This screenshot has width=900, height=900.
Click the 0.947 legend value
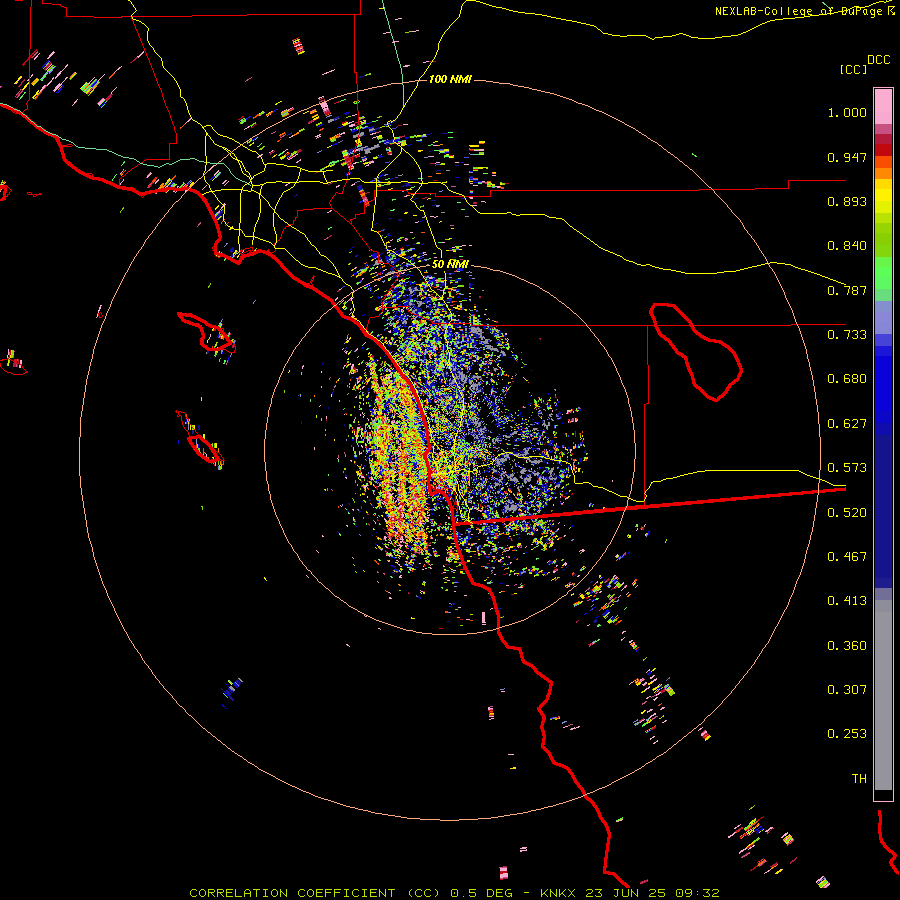(x=847, y=157)
